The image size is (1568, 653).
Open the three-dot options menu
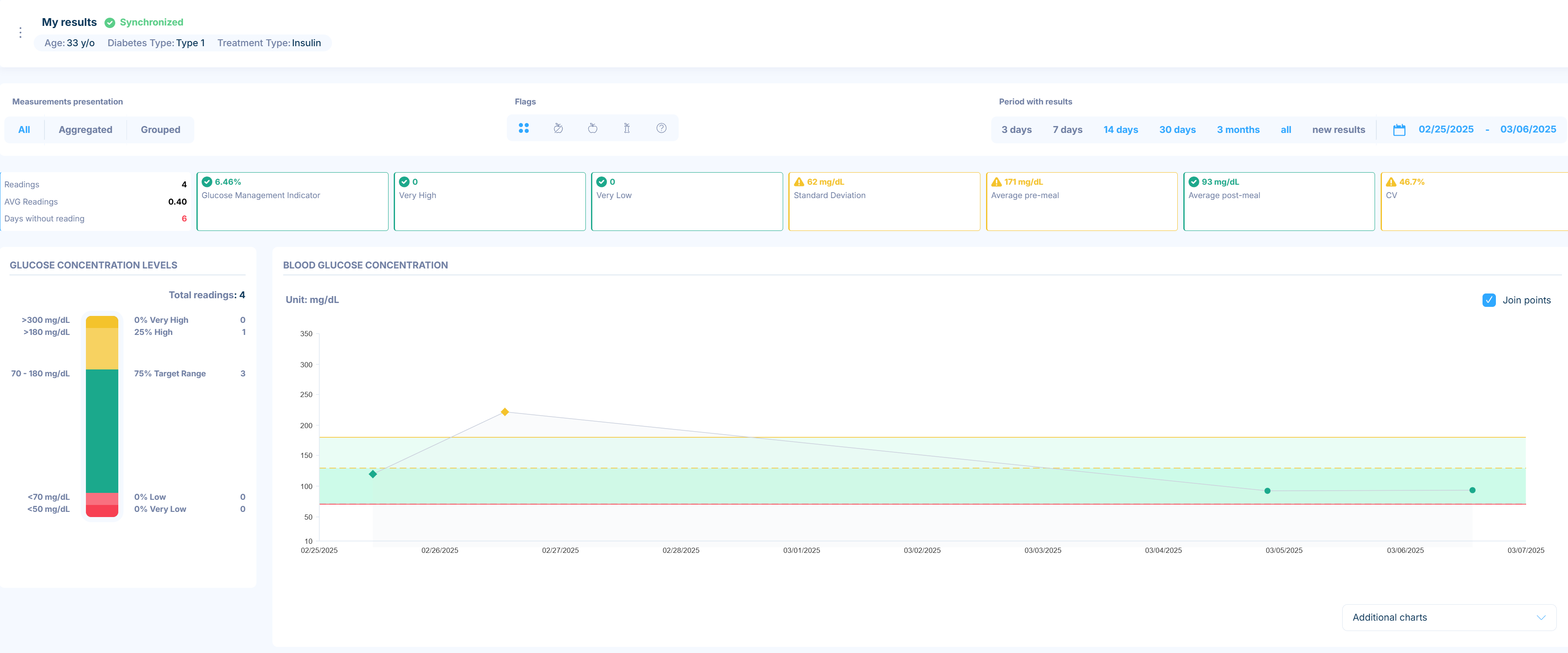tap(20, 32)
